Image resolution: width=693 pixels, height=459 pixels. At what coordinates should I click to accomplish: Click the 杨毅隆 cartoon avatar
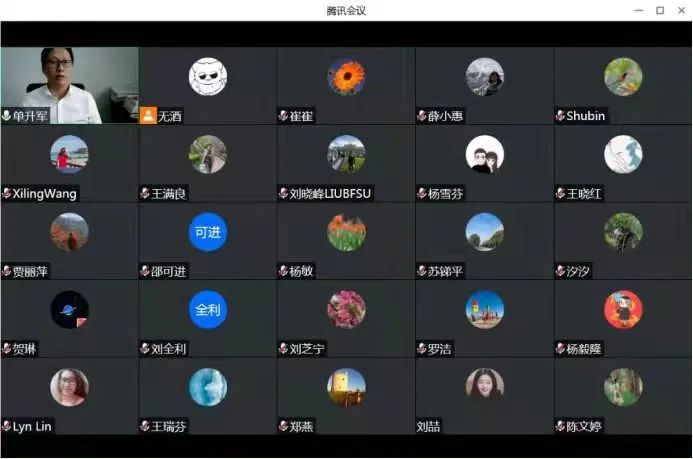click(623, 309)
